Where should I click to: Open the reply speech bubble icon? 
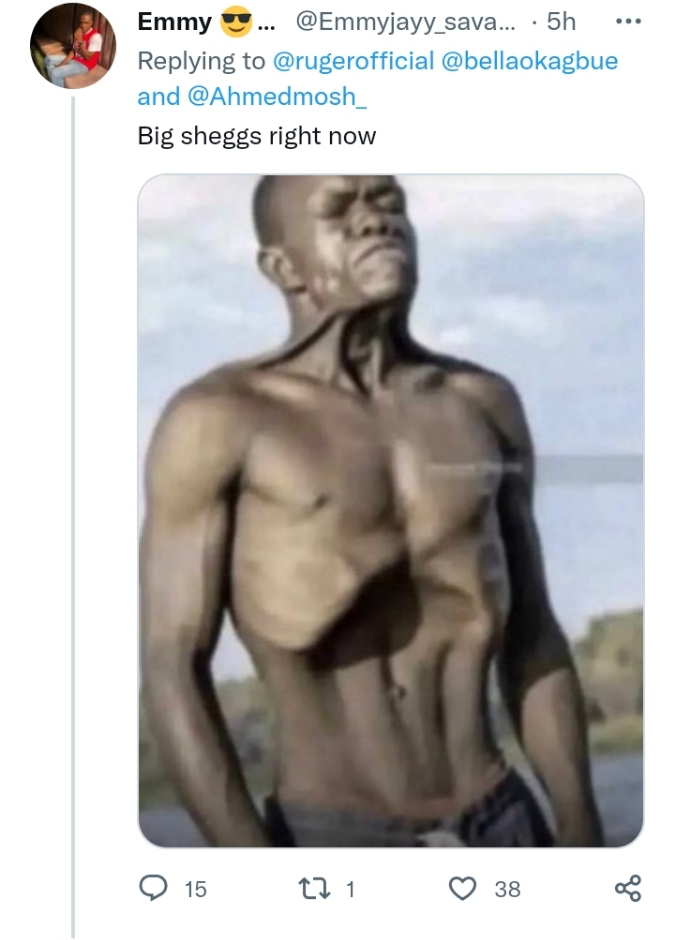pos(155,888)
